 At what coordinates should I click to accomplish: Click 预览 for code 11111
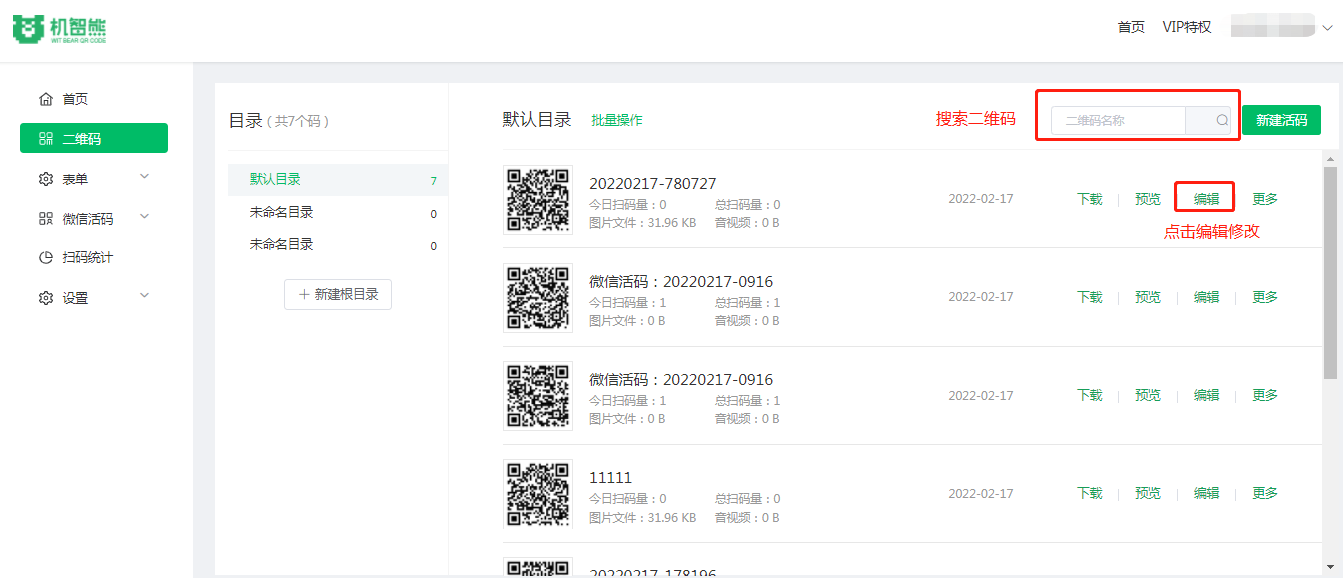click(x=1148, y=493)
